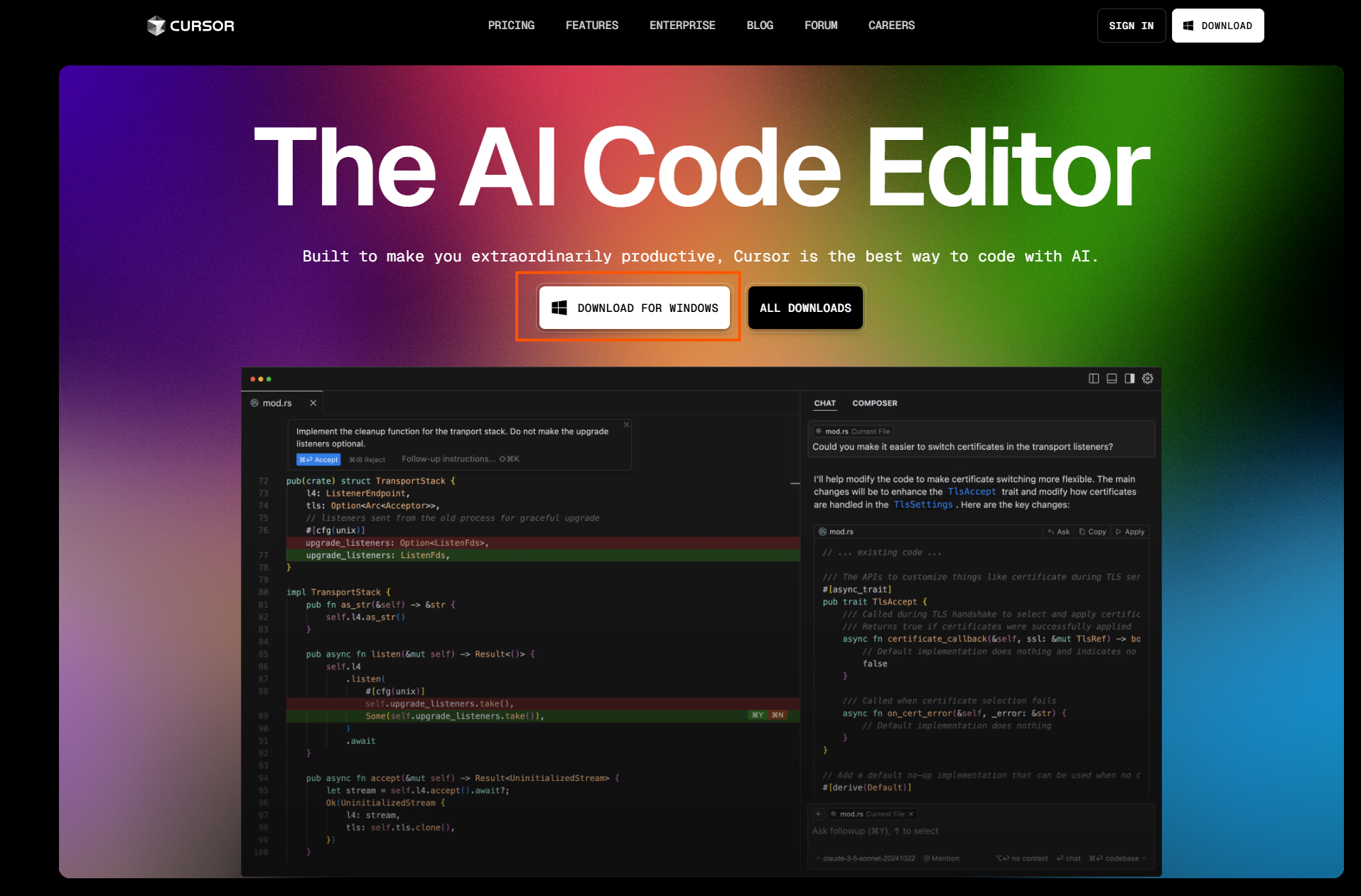
Task: Click the chat send option
Action: (1068, 858)
